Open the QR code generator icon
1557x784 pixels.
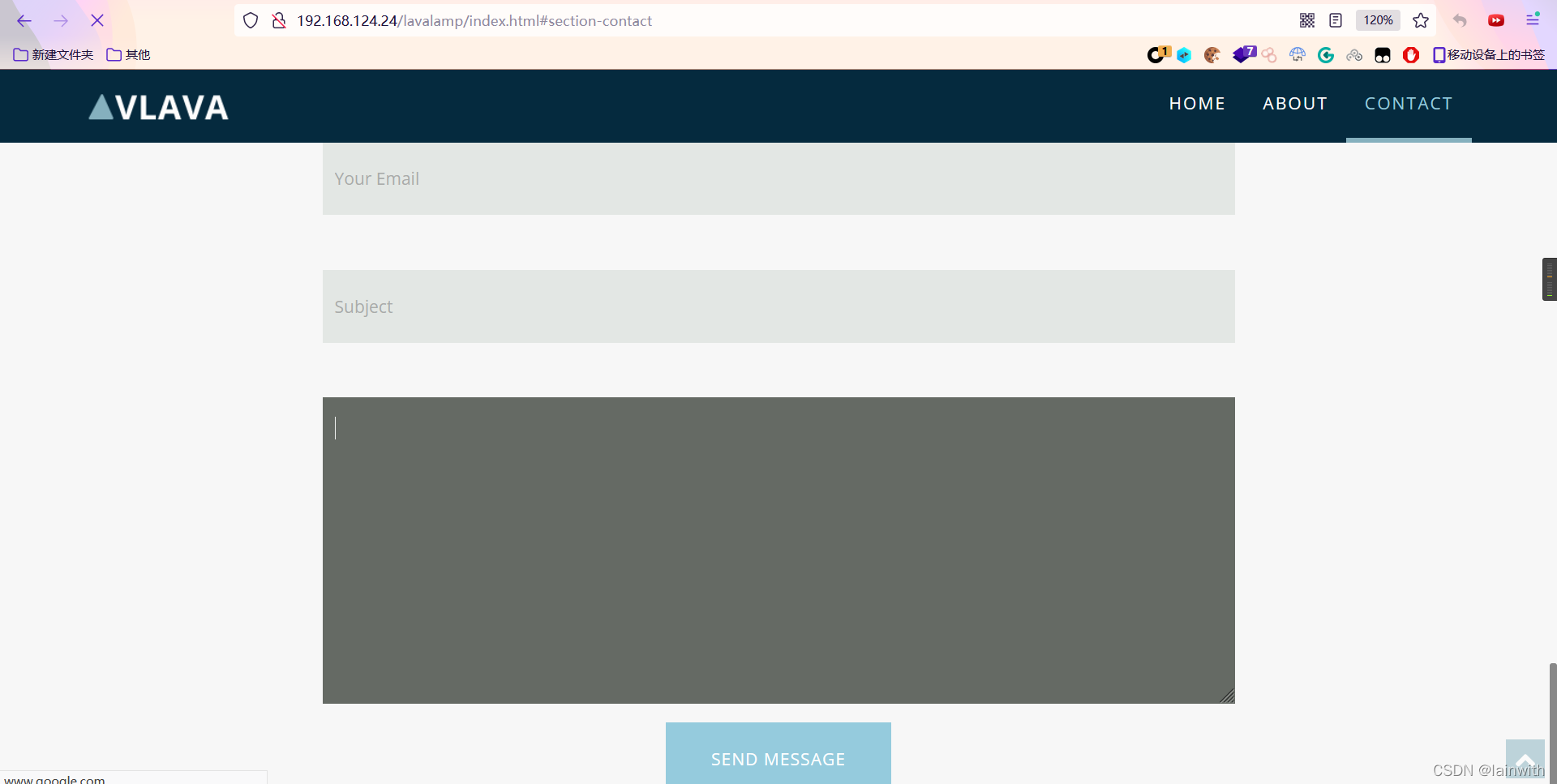point(1307,20)
